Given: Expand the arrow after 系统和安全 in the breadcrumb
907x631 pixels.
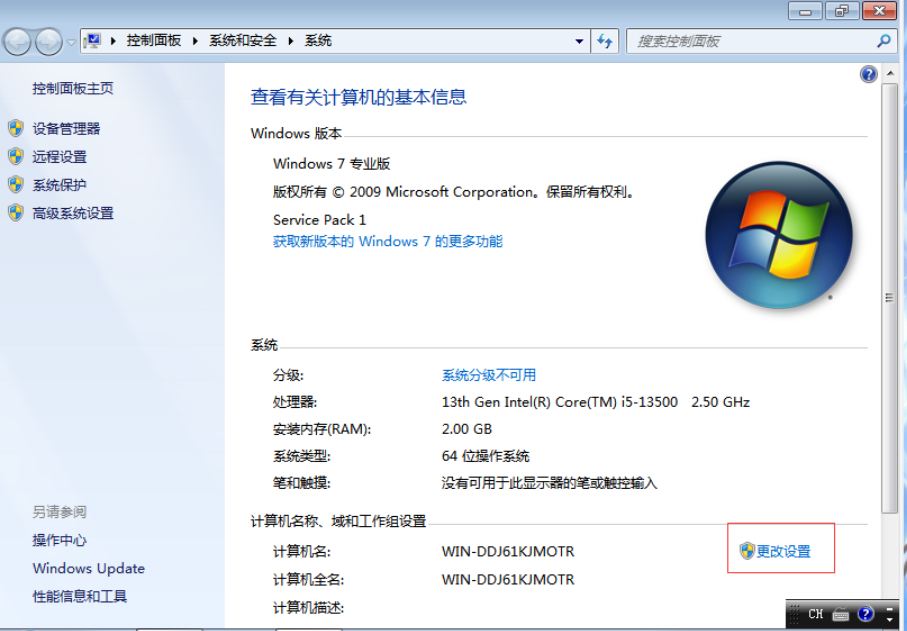Looking at the screenshot, I should (x=291, y=41).
